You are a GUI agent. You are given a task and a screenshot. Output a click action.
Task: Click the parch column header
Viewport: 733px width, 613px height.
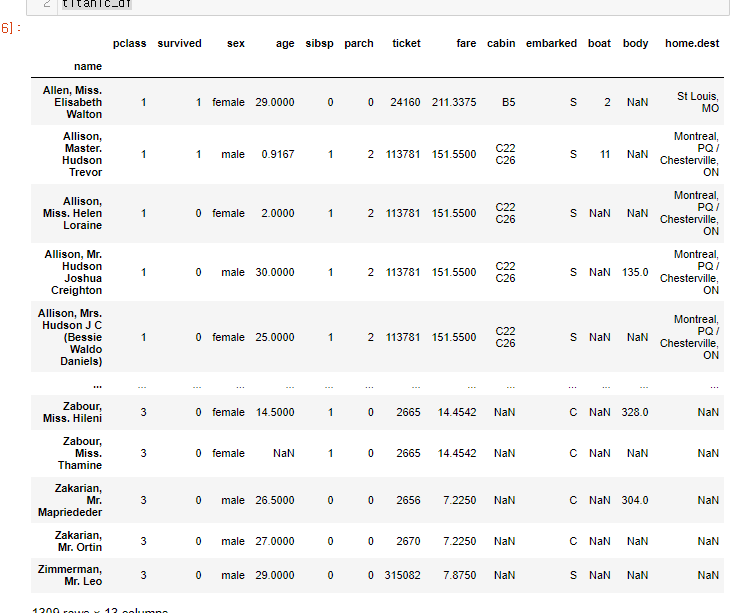pyautogui.click(x=359, y=43)
